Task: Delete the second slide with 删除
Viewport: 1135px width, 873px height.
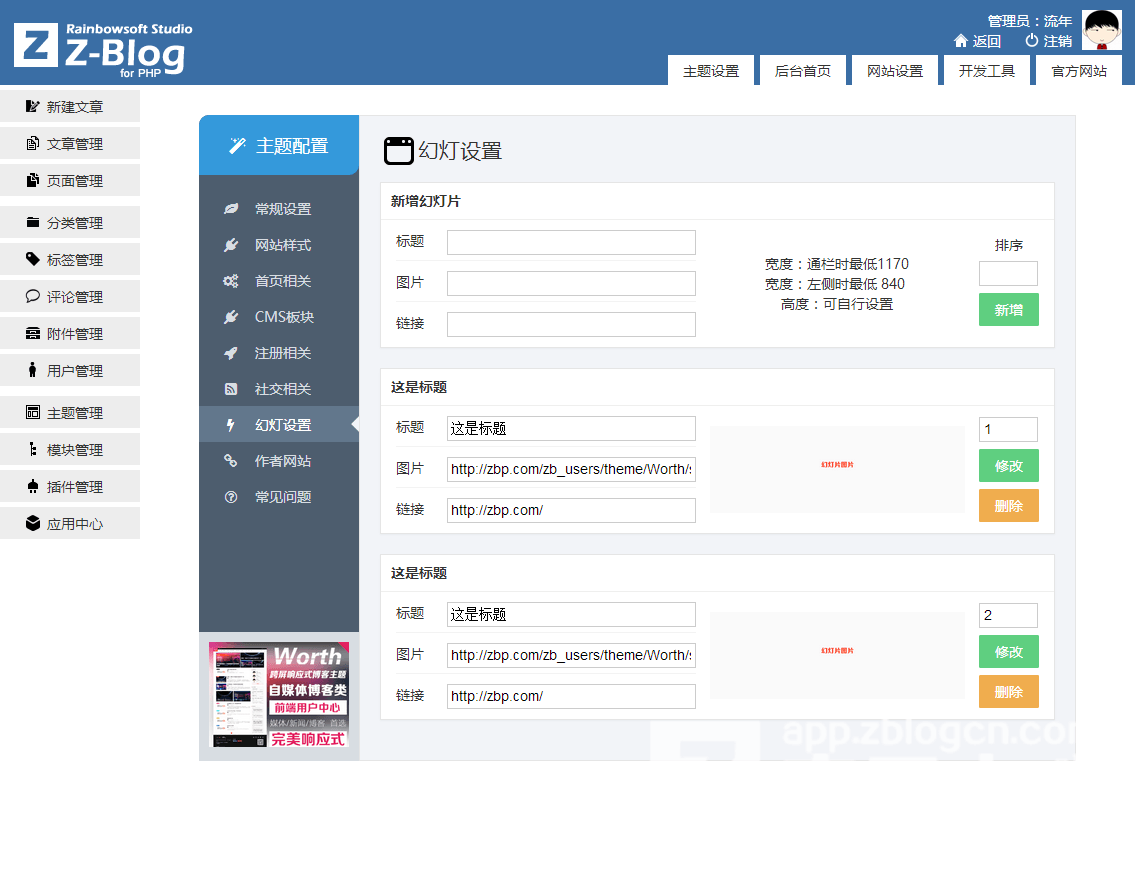Action: point(1008,692)
